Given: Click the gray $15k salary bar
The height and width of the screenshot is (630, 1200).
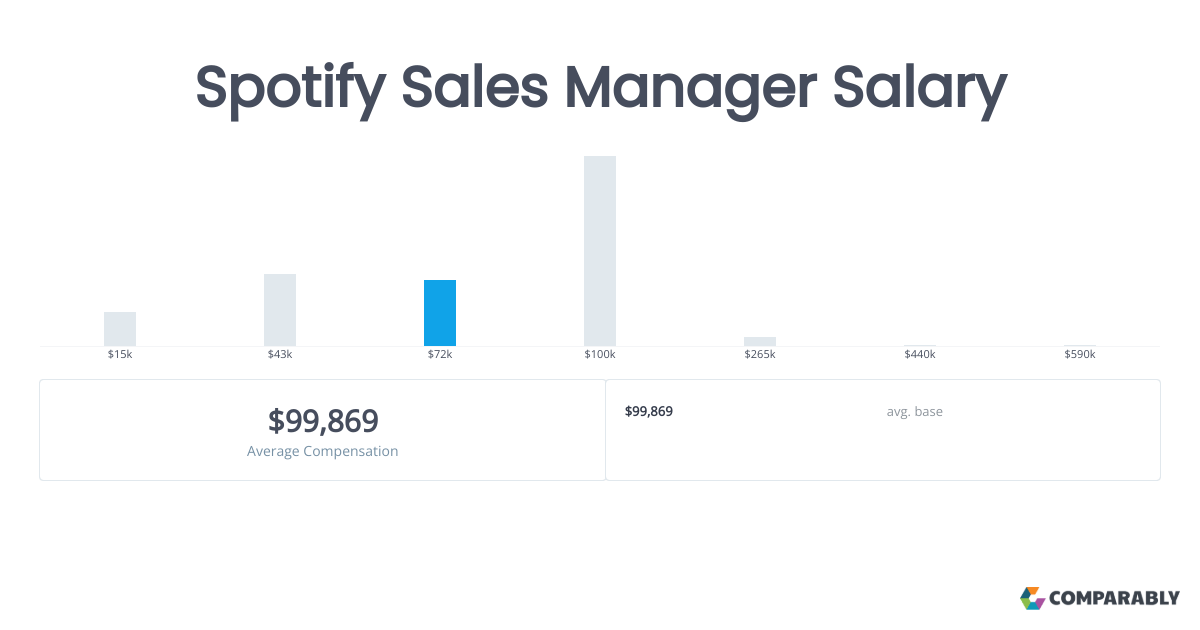Looking at the screenshot, I should pos(120,329).
